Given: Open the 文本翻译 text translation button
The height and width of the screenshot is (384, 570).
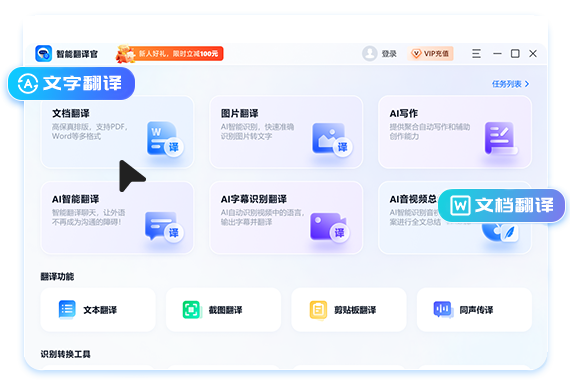Looking at the screenshot, I should click(98, 310).
